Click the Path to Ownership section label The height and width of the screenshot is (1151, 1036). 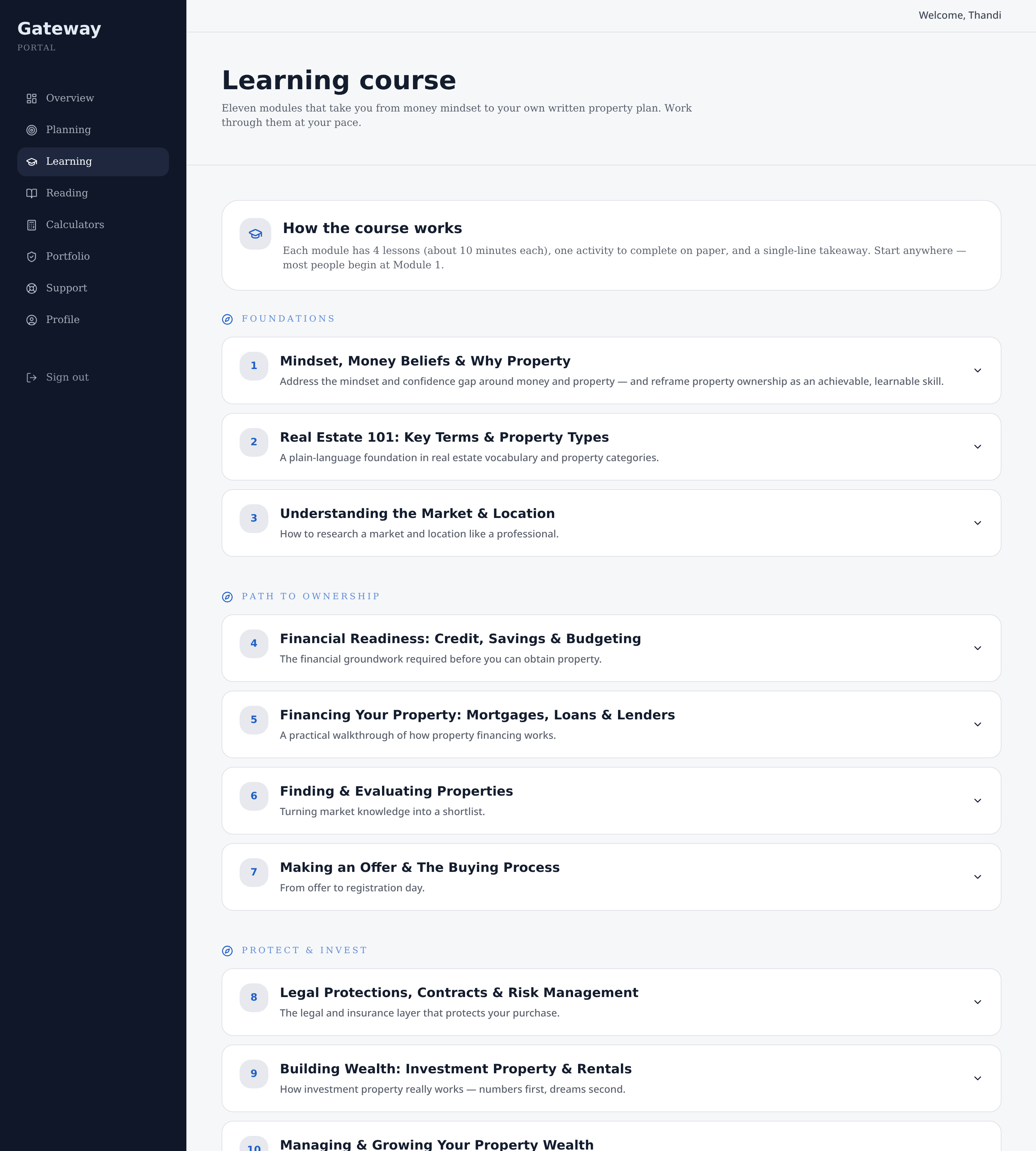[311, 597]
